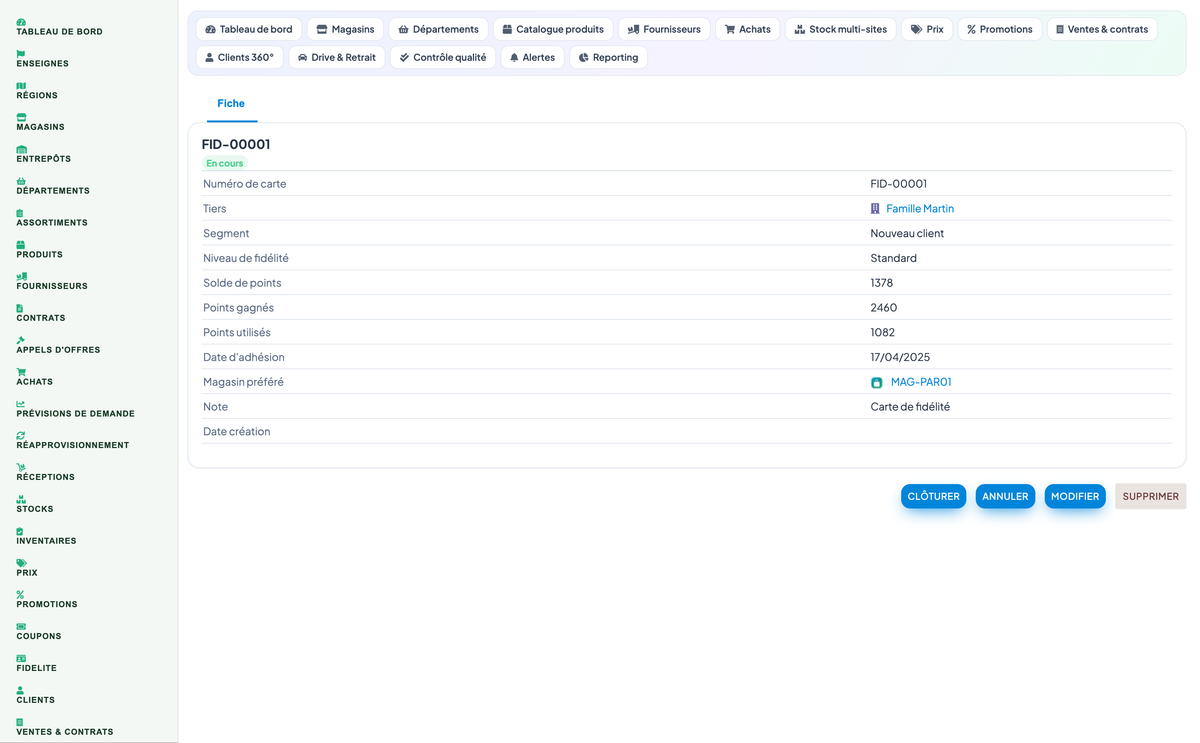Screen dimensions: 1200x743
Task: Click the Coupons ticket icon in sidebar
Action: click(21, 626)
